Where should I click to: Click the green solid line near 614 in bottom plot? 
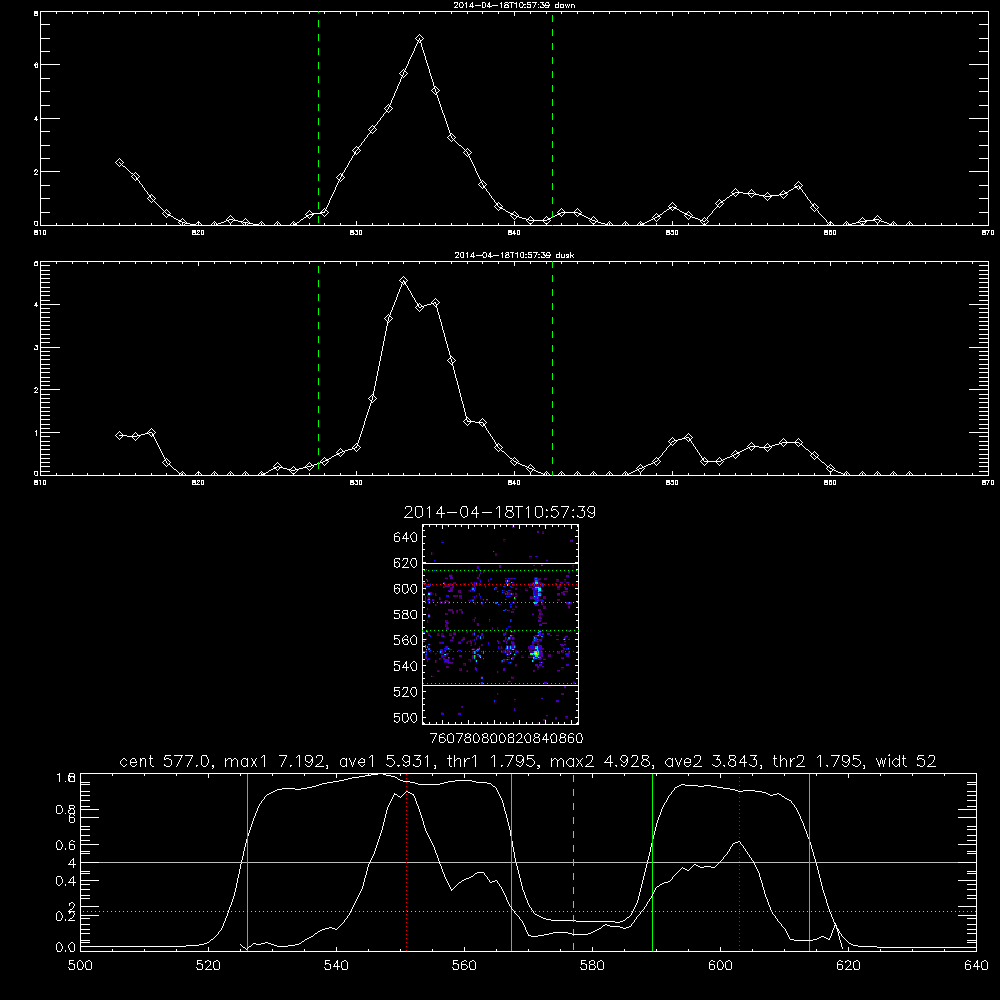tap(809, 861)
